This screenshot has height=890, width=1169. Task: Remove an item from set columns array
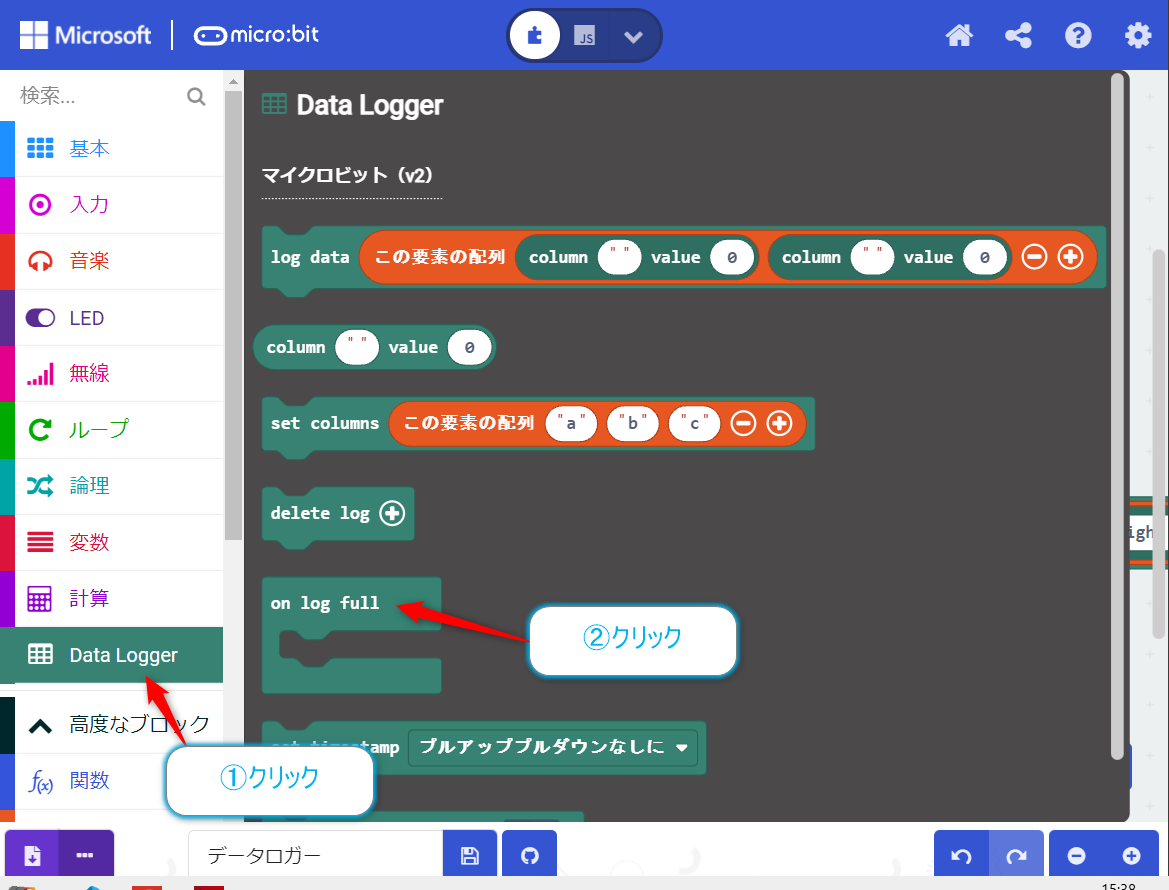(743, 423)
